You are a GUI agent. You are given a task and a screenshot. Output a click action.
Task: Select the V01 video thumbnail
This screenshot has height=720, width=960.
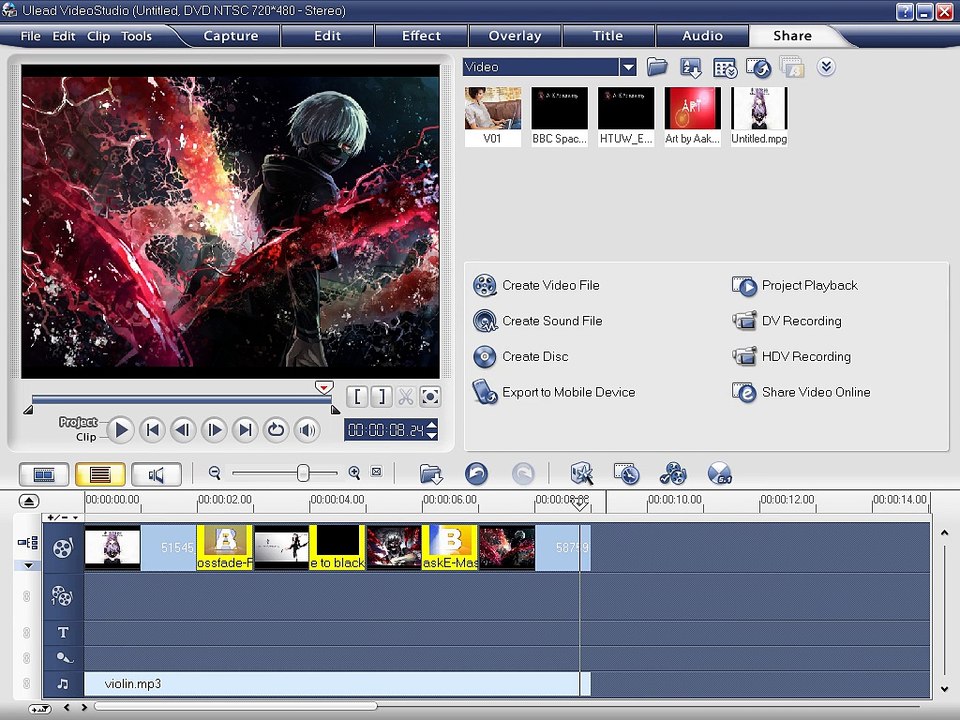tap(492, 116)
